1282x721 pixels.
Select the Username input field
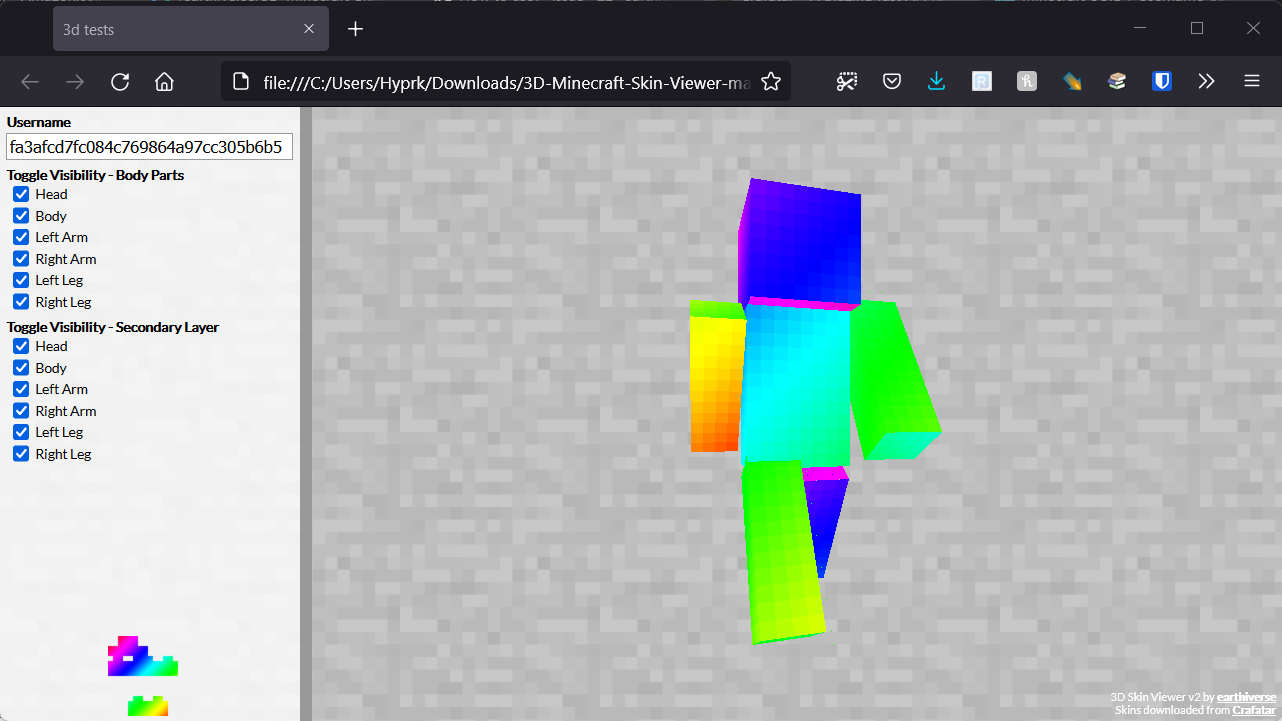point(148,146)
